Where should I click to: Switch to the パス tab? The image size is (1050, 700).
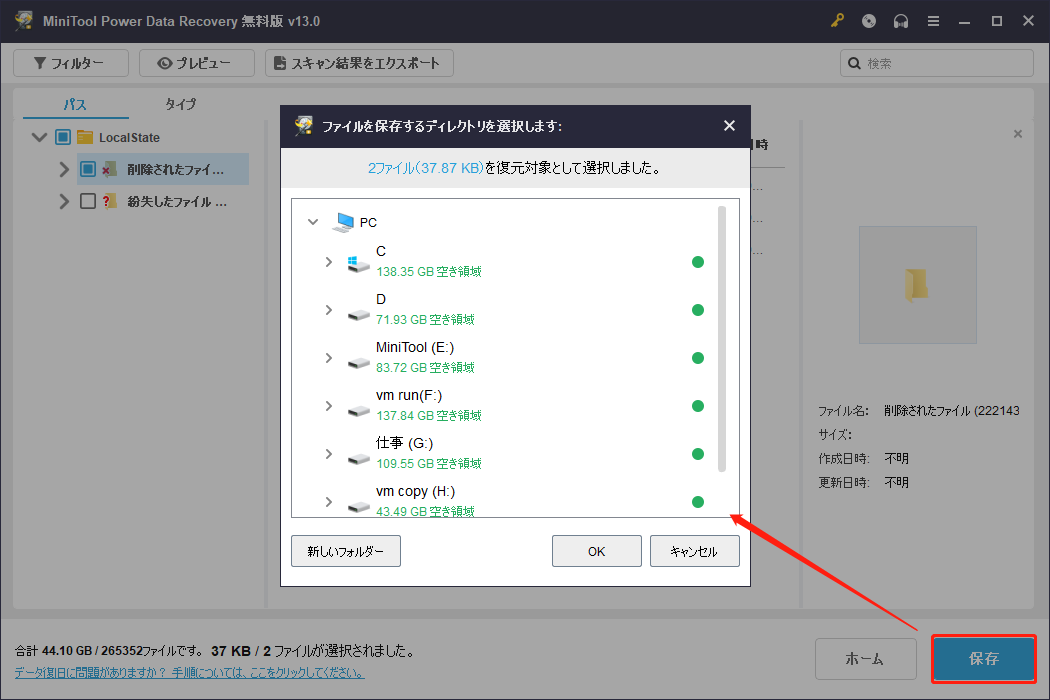pyautogui.click(x=75, y=104)
